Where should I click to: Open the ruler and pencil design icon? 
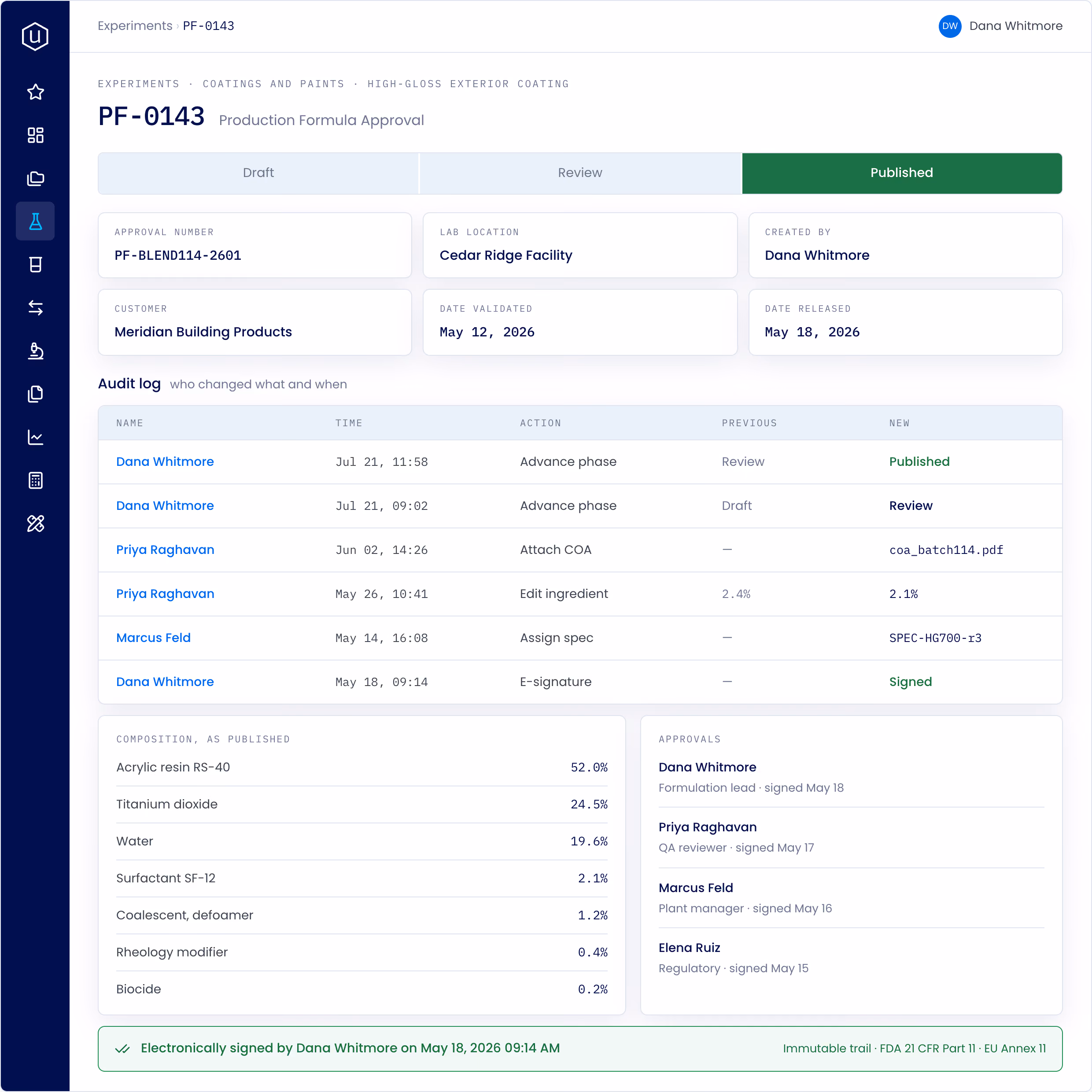(36, 524)
